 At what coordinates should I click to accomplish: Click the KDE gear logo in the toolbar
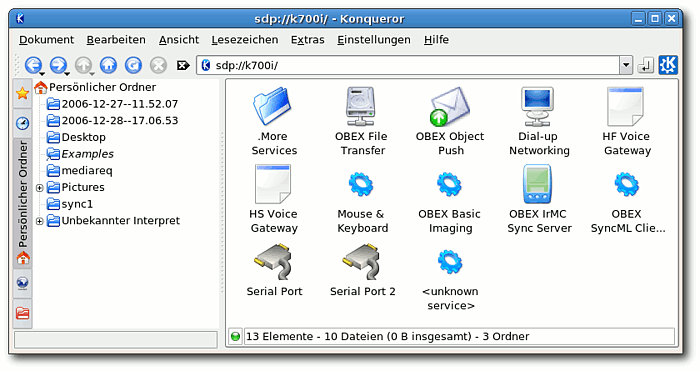tap(668, 65)
